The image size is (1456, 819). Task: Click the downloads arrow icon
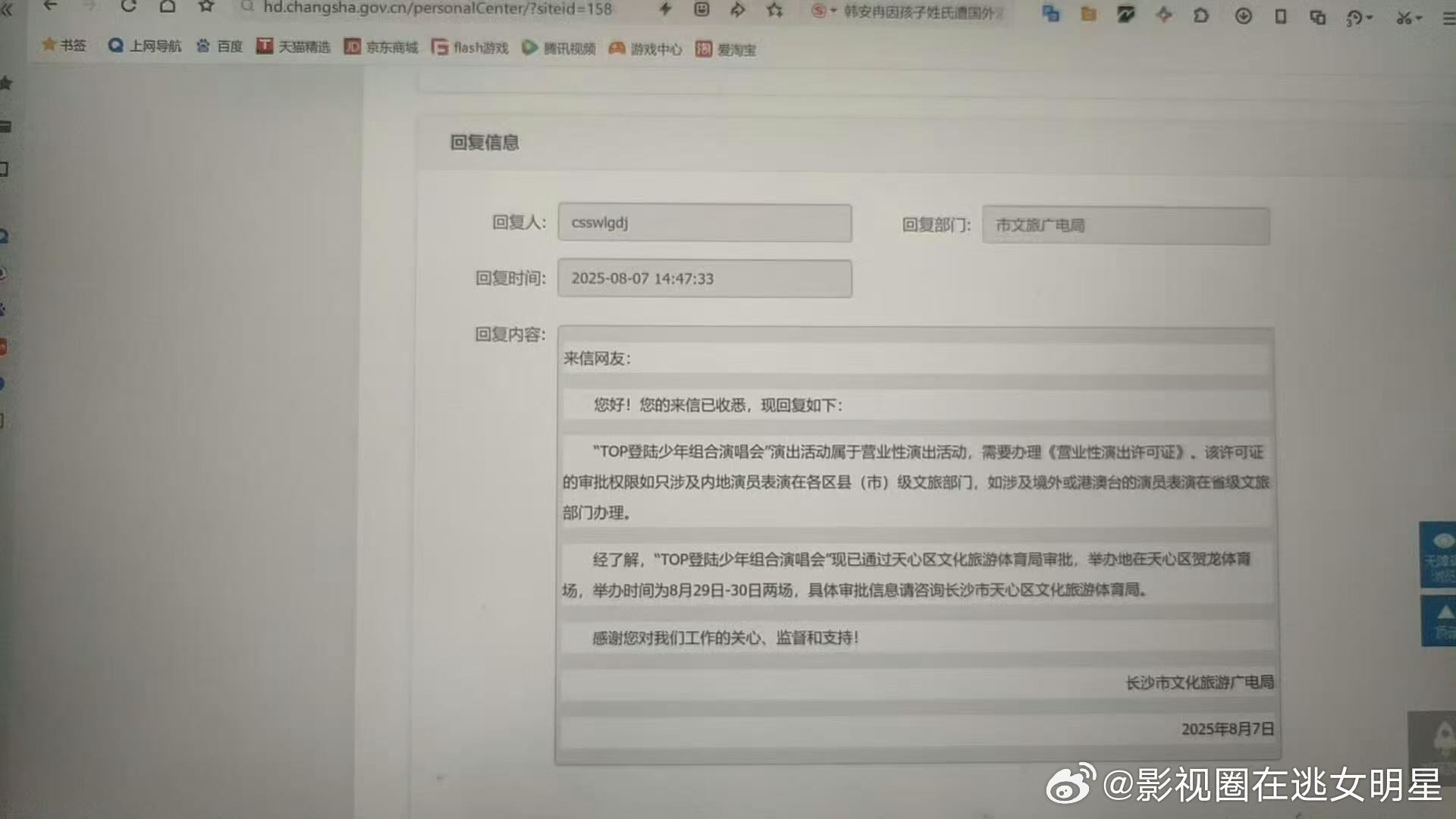(x=1243, y=16)
